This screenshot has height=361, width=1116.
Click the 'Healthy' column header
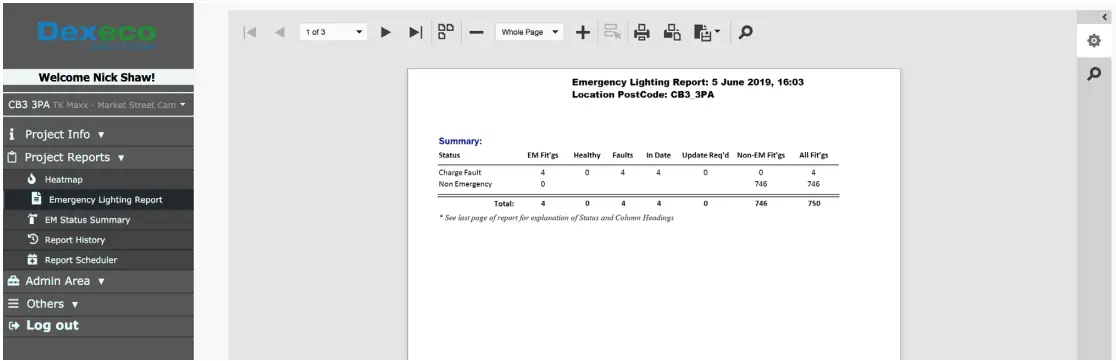click(x=587, y=155)
